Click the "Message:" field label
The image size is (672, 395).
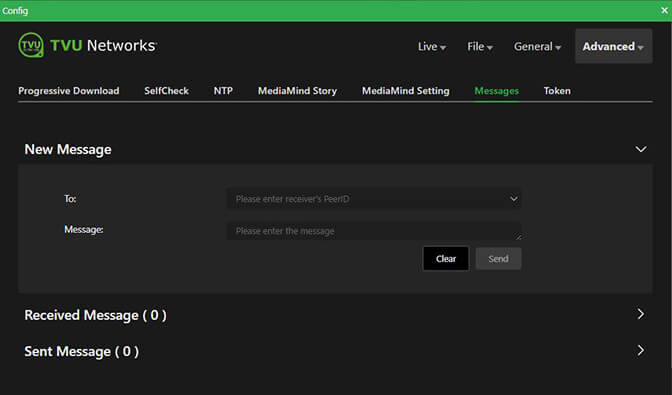[x=84, y=230]
